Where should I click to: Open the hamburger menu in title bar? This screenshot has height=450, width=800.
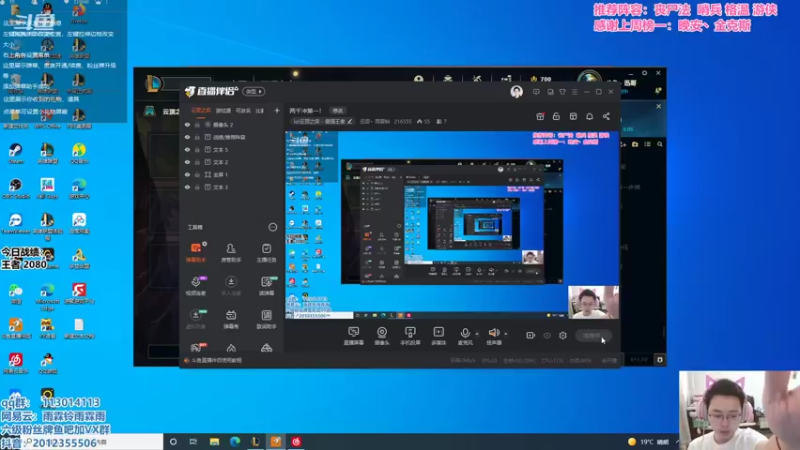pos(574,92)
